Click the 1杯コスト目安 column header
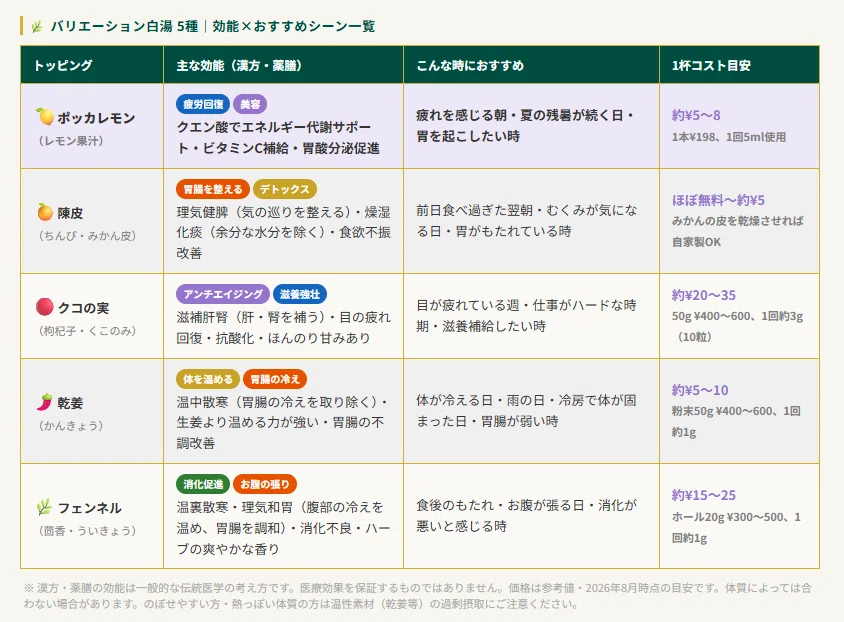 click(739, 65)
